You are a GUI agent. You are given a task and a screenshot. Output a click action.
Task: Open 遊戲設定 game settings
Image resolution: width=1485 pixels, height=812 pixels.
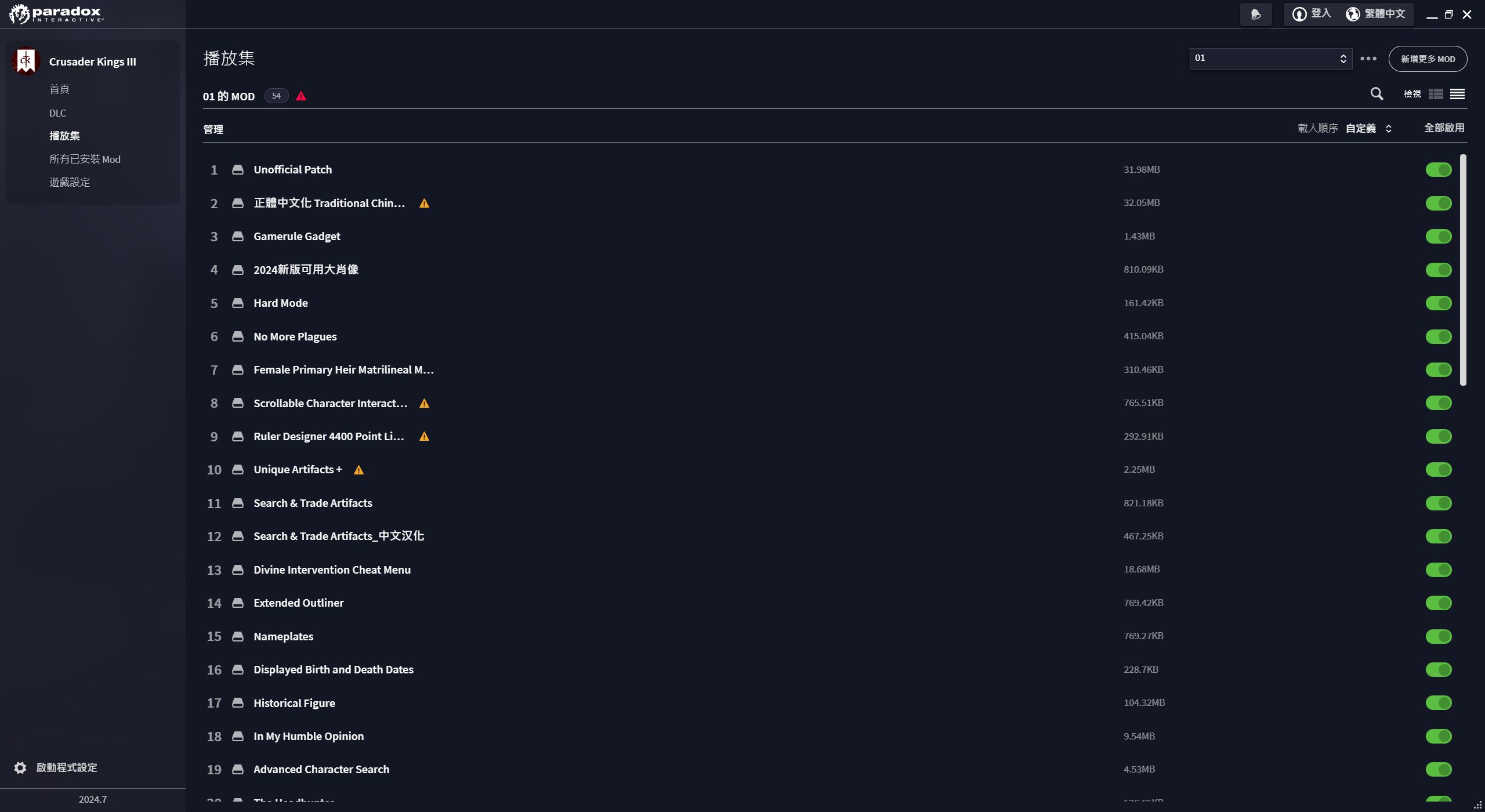point(70,182)
